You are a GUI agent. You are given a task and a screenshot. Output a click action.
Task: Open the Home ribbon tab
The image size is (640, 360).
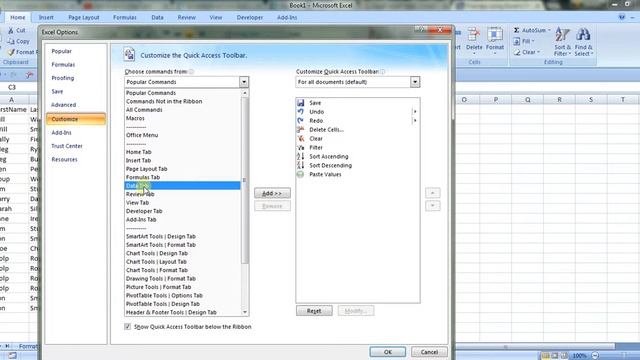(x=18, y=18)
